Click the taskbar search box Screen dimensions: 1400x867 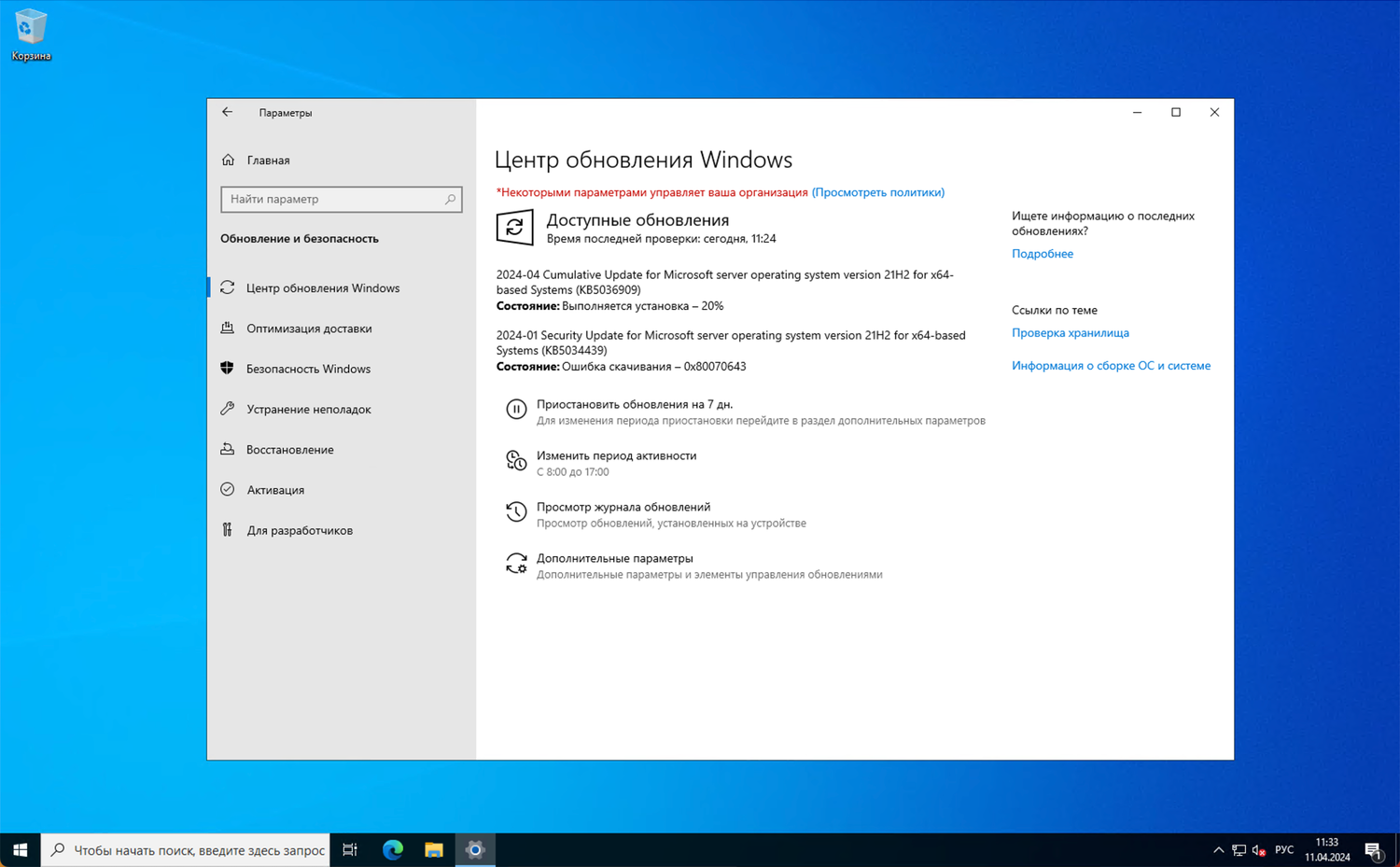point(186,850)
